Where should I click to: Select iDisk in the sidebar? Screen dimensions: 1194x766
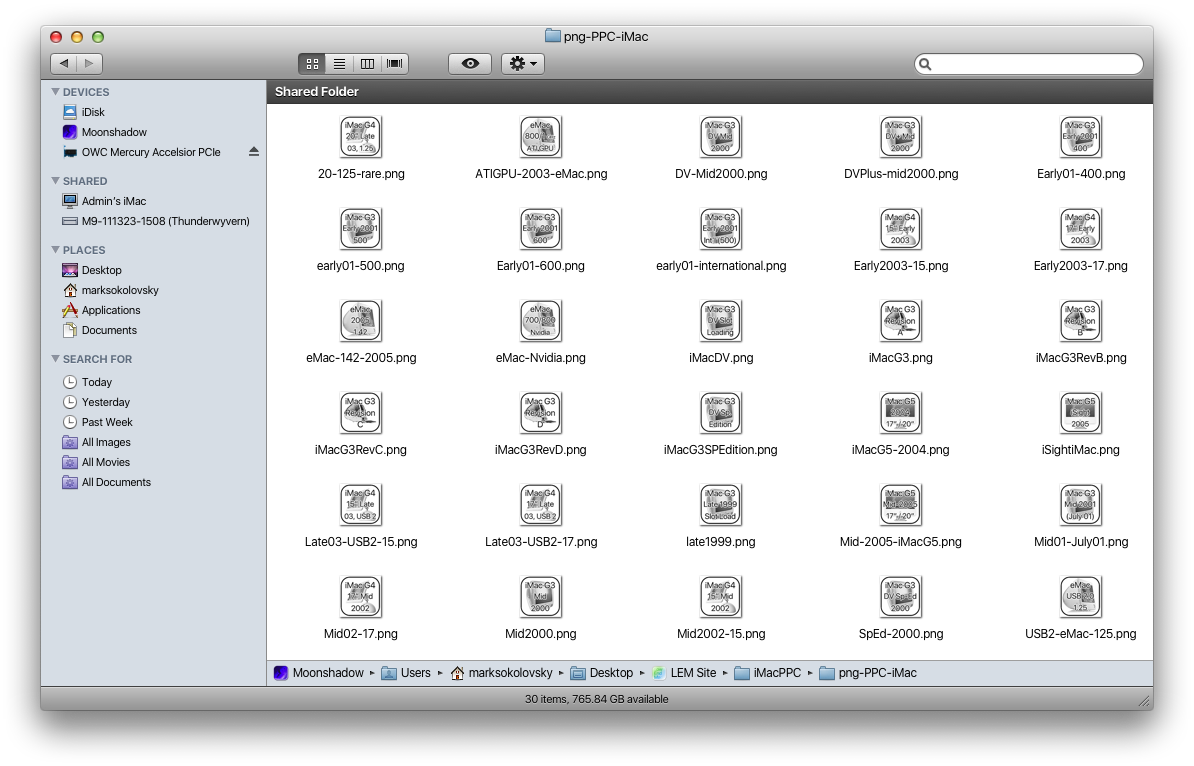(x=93, y=112)
